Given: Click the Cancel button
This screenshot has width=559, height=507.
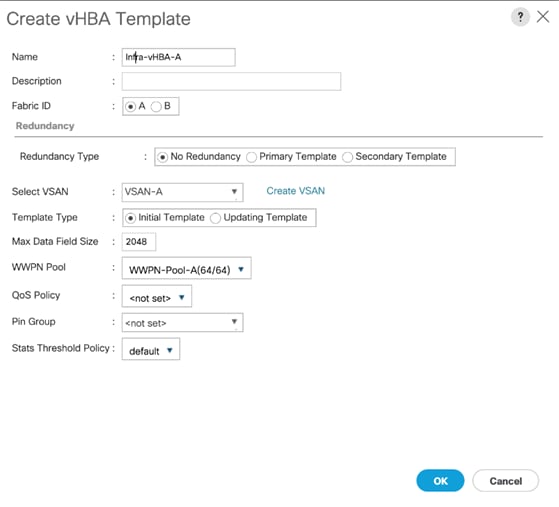Looking at the screenshot, I should [x=506, y=481].
